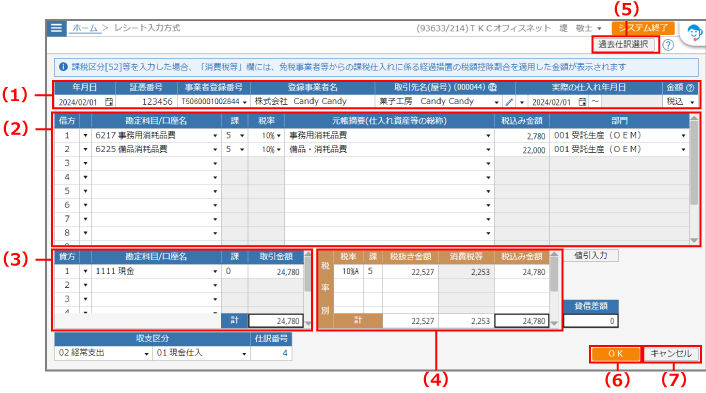Open account dropdown in empty debit row 3

point(215,163)
